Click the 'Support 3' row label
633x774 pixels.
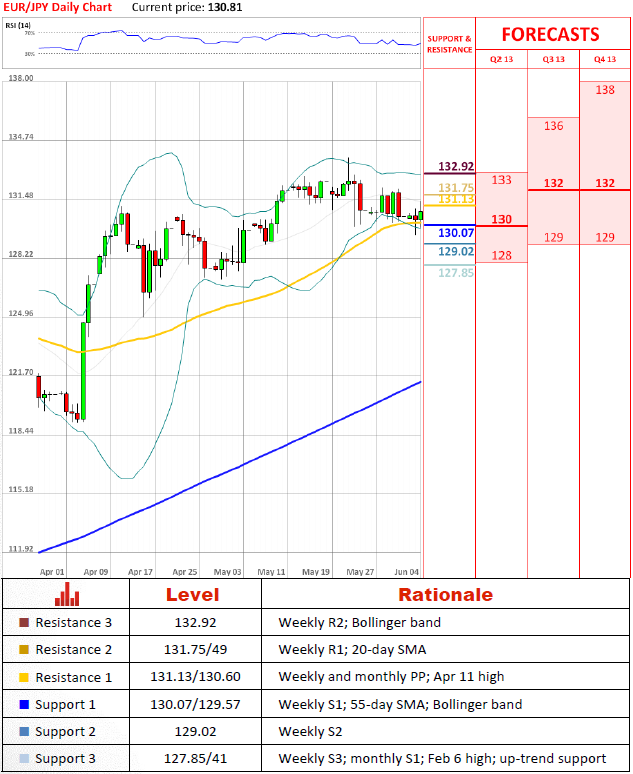(65, 759)
